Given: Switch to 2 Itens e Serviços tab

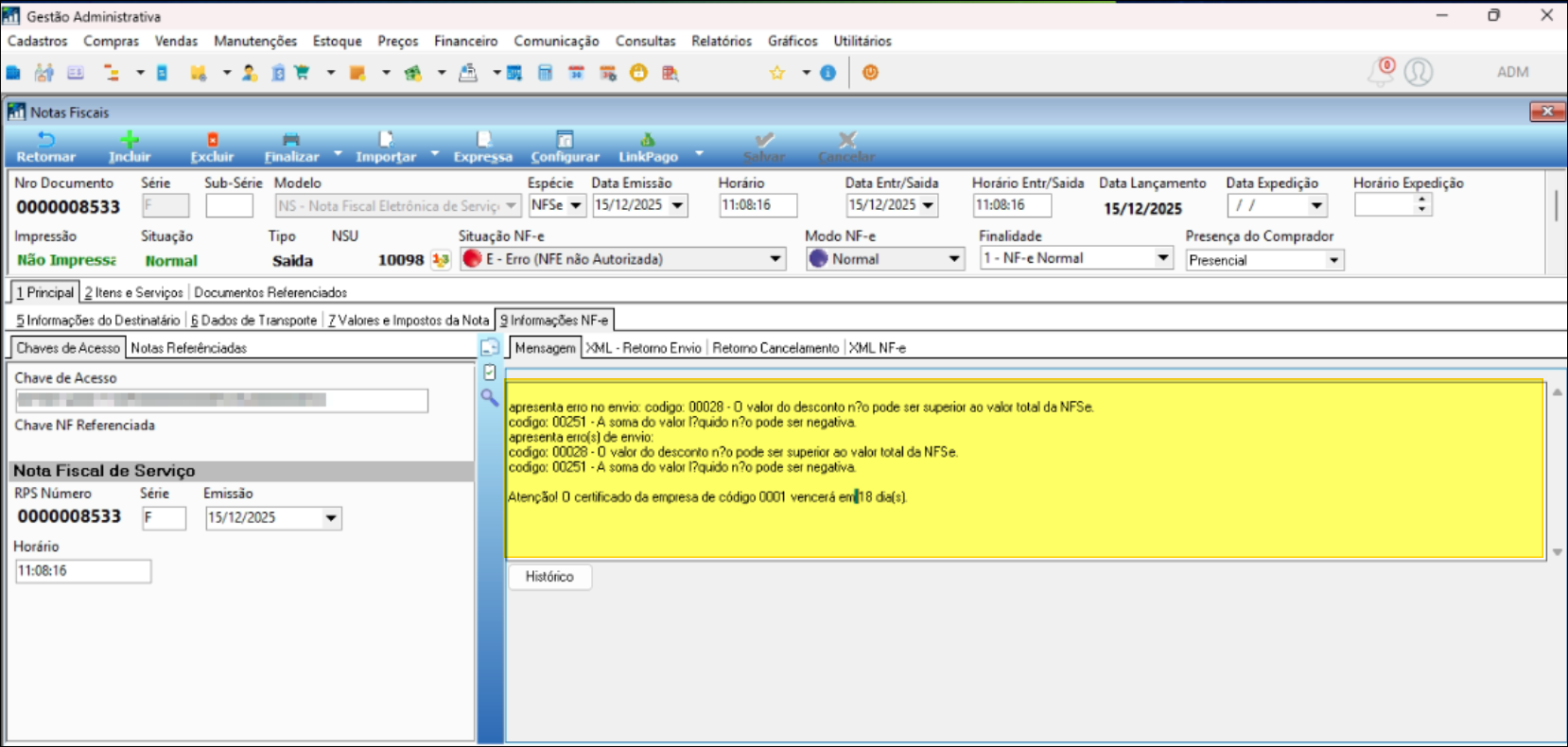Looking at the screenshot, I should pos(134,293).
